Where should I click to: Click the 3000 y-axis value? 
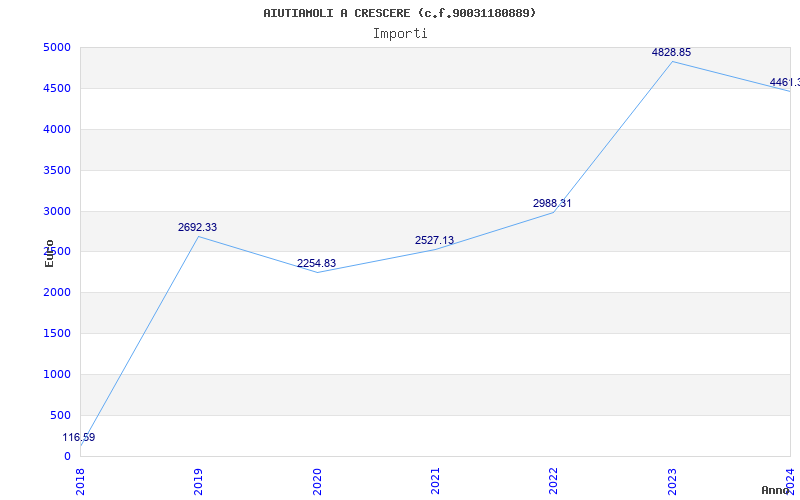point(57,211)
